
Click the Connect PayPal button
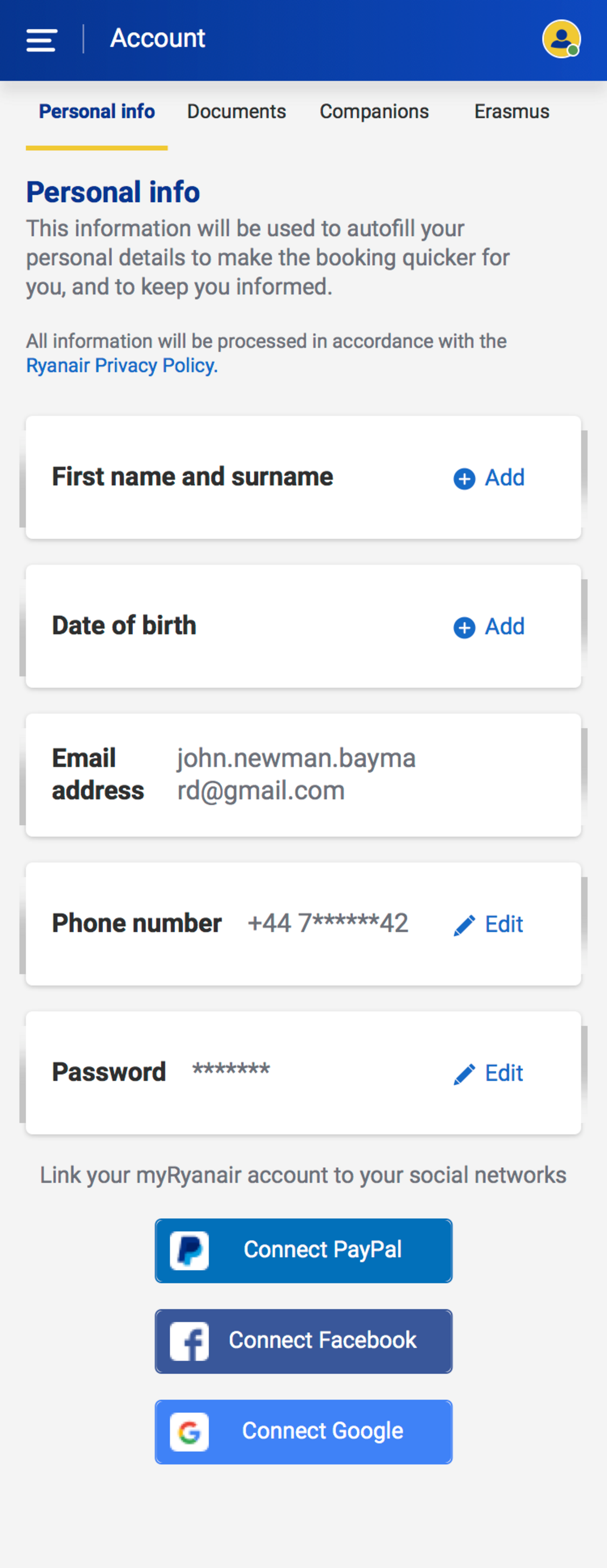point(303,1250)
